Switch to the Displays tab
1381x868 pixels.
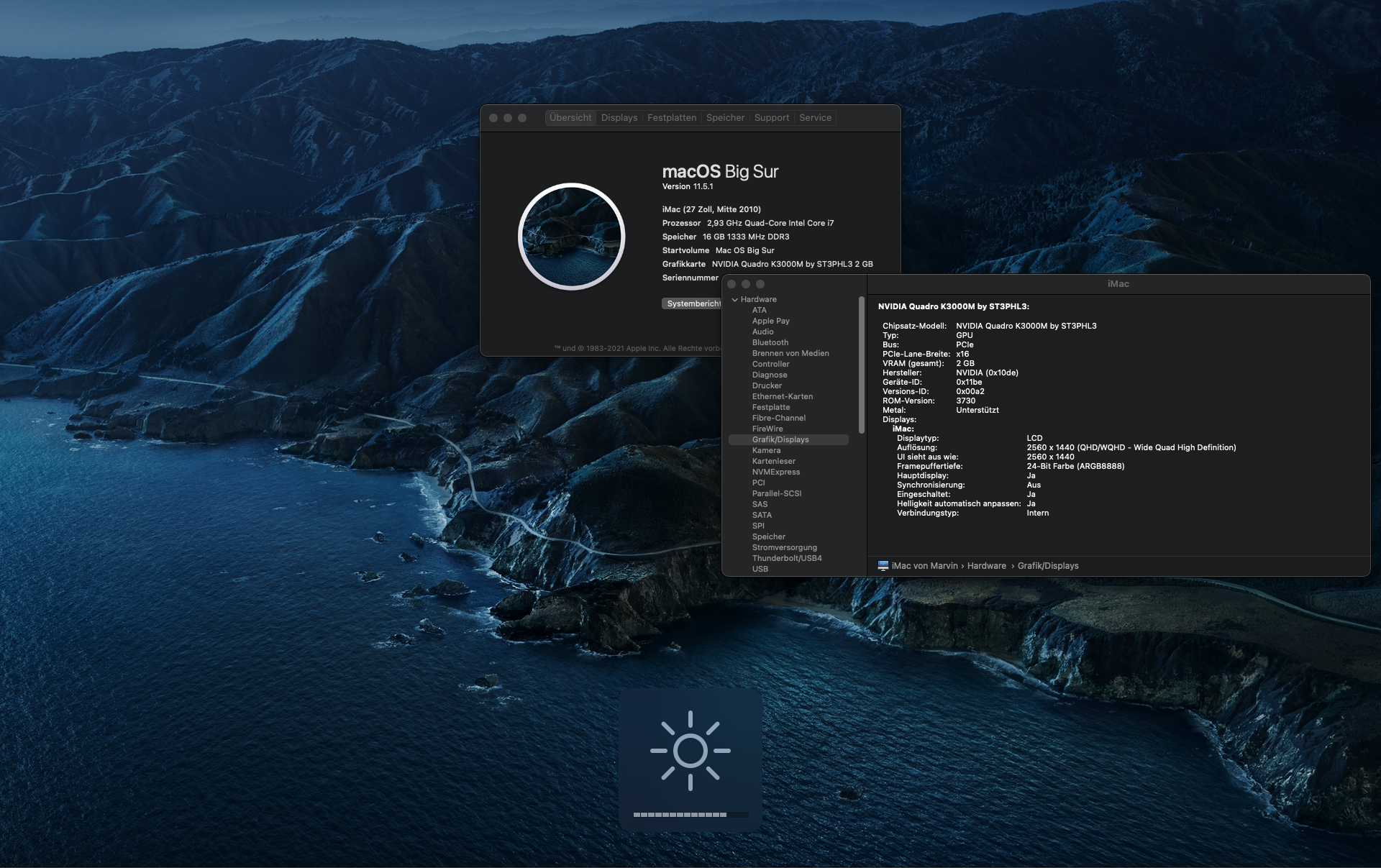click(619, 118)
